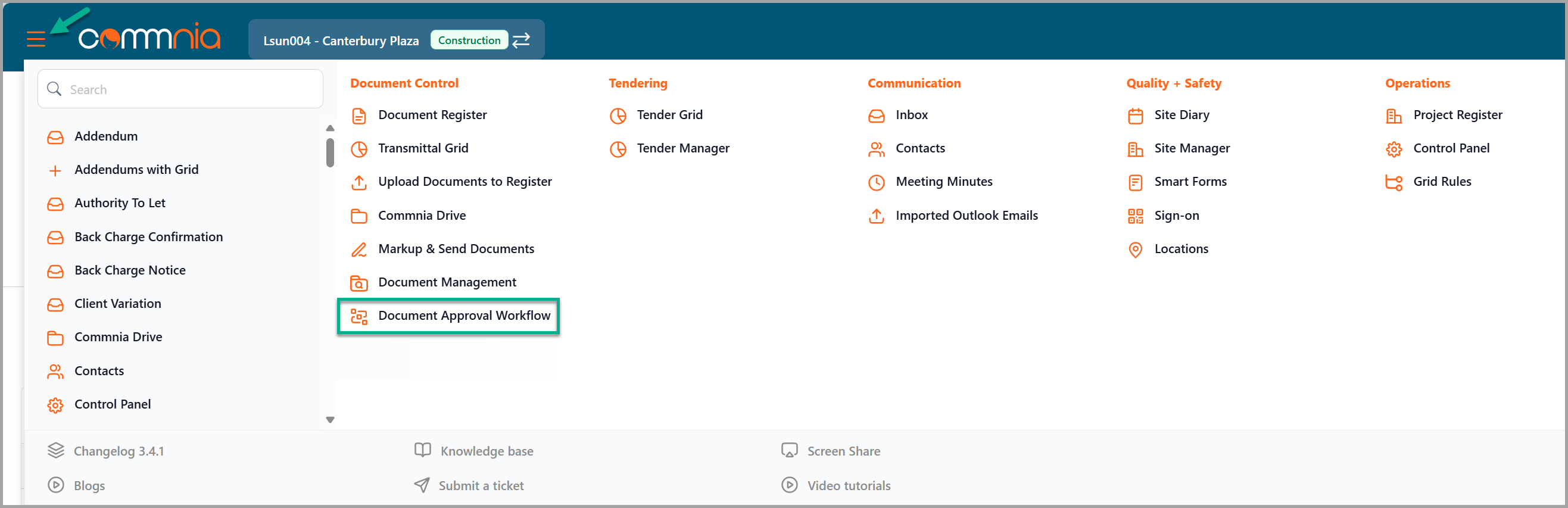Click the folder icon beside Commnia Drive in sidebar
The image size is (1568, 508).
55,338
